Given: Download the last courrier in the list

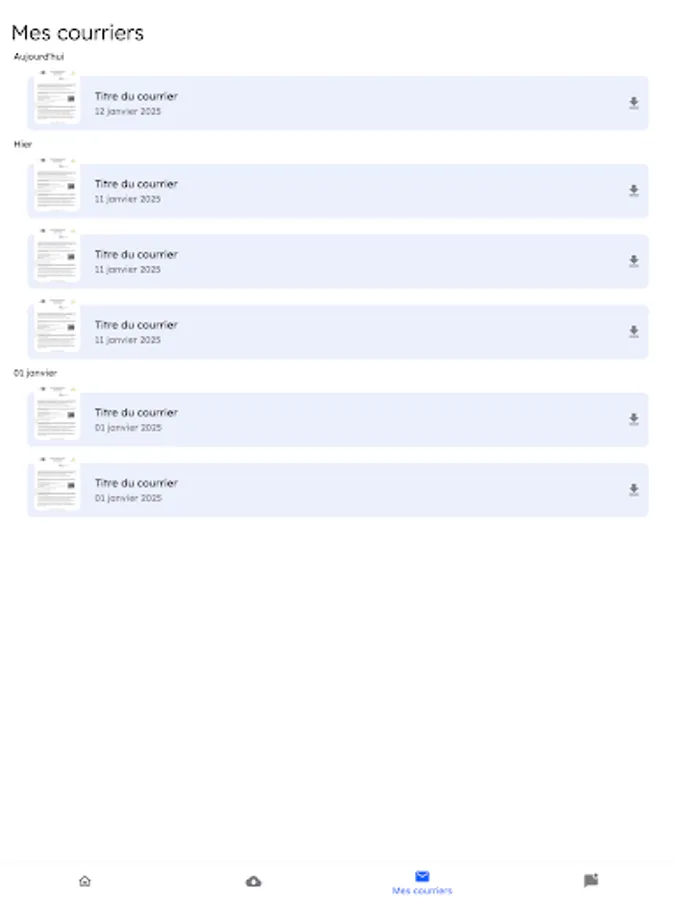Looking at the screenshot, I should [x=633, y=490].
